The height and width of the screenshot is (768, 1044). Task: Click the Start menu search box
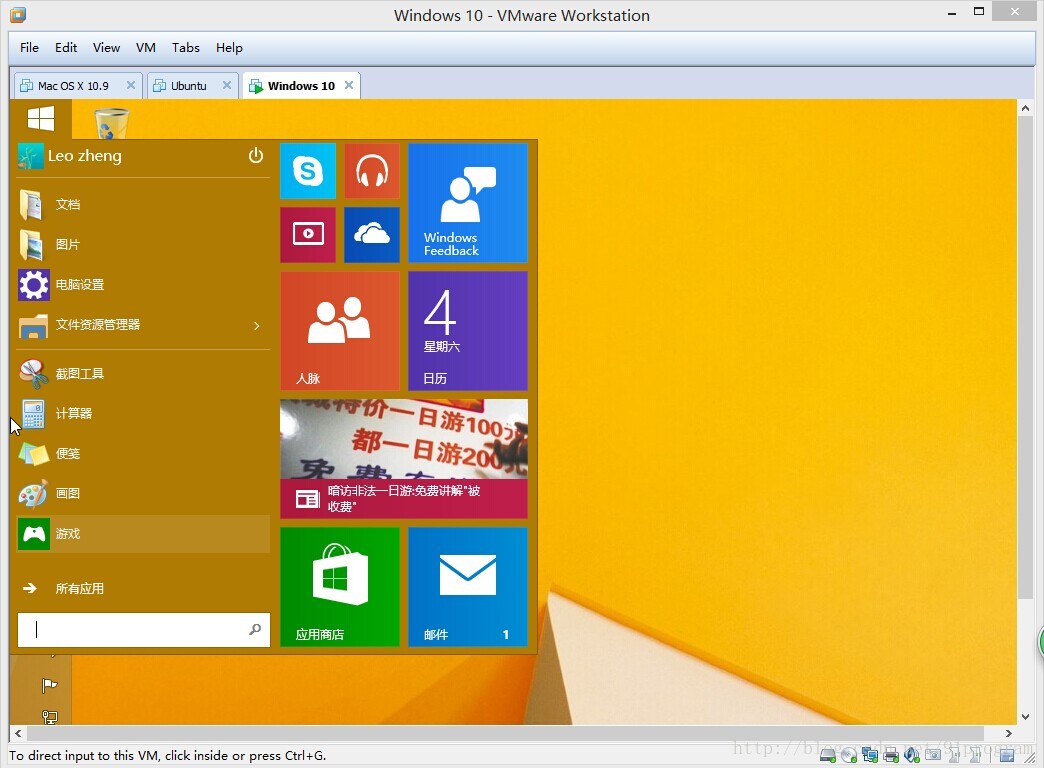(x=140, y=630)
